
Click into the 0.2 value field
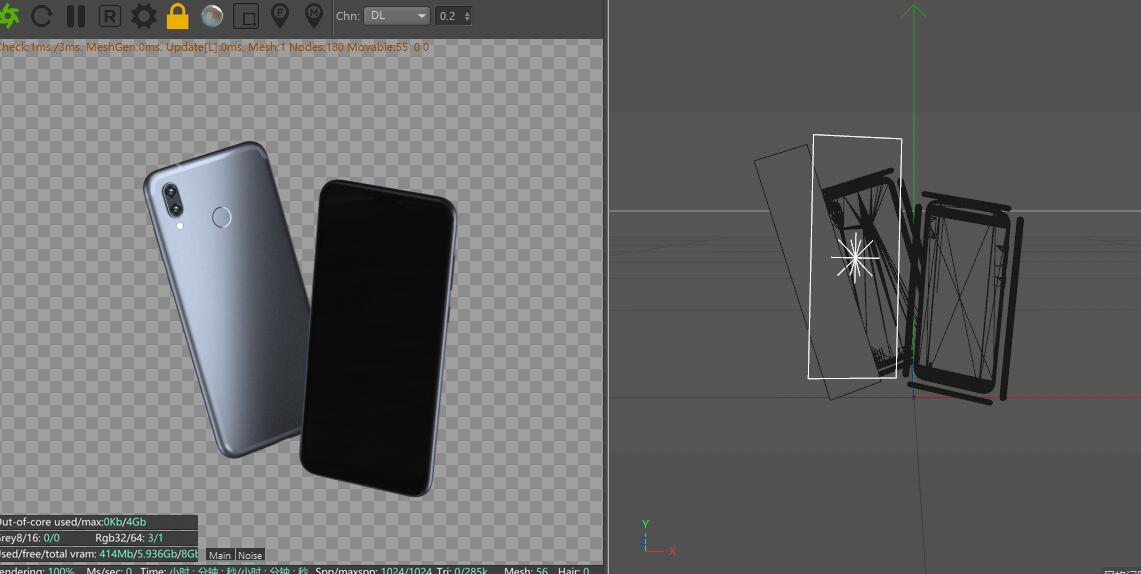coord(448,16)
